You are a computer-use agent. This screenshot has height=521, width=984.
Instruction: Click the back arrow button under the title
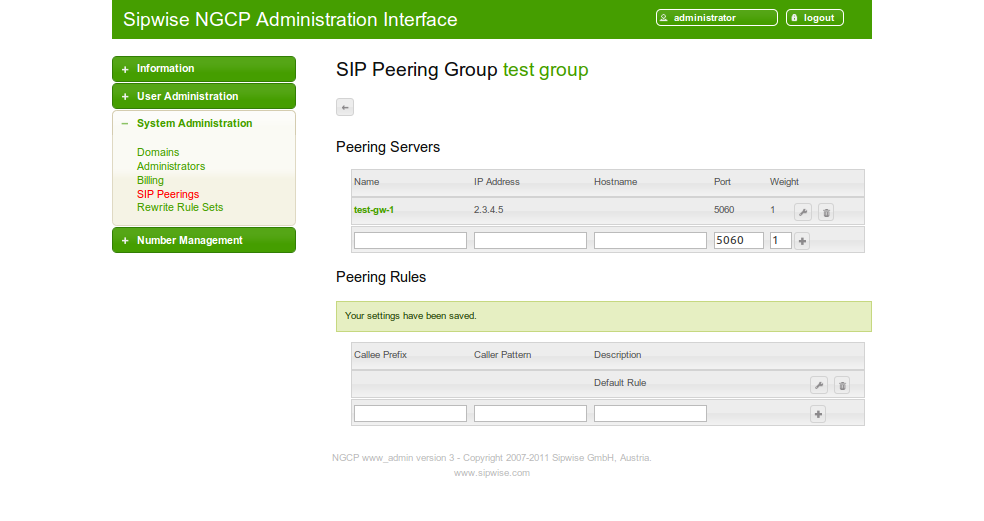pyautogui.click(x=345, y=107)
